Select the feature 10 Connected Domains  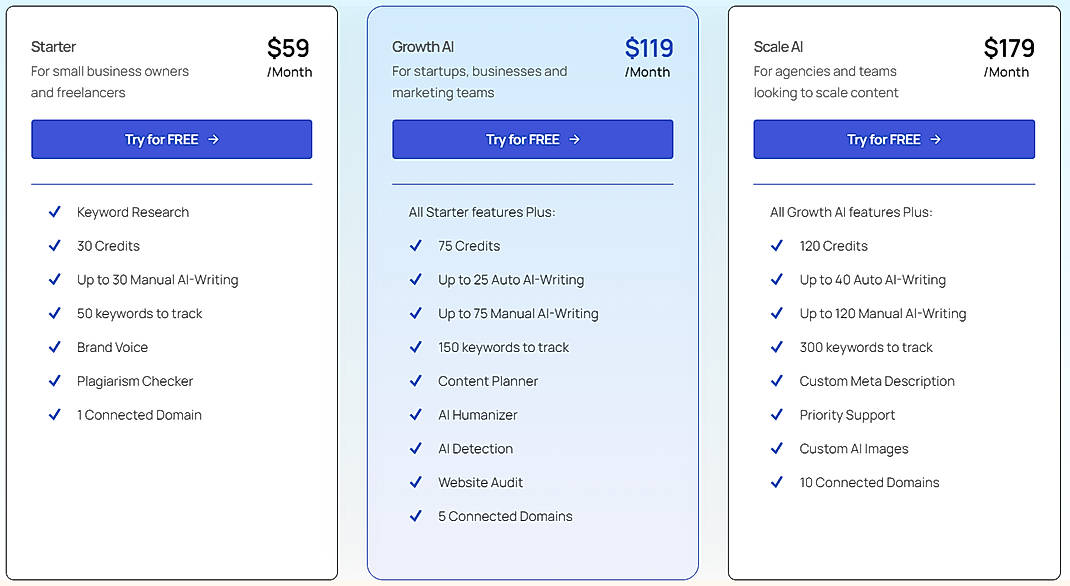click(869, 483)
